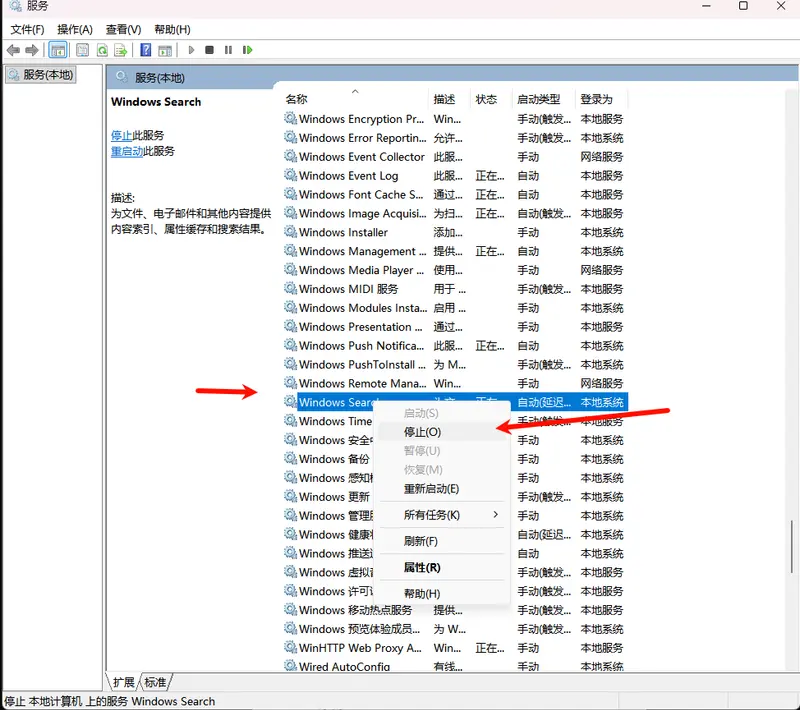This screenshot has width=800, height=710.
Task: Click the export list icon
Action: (118, 50)
